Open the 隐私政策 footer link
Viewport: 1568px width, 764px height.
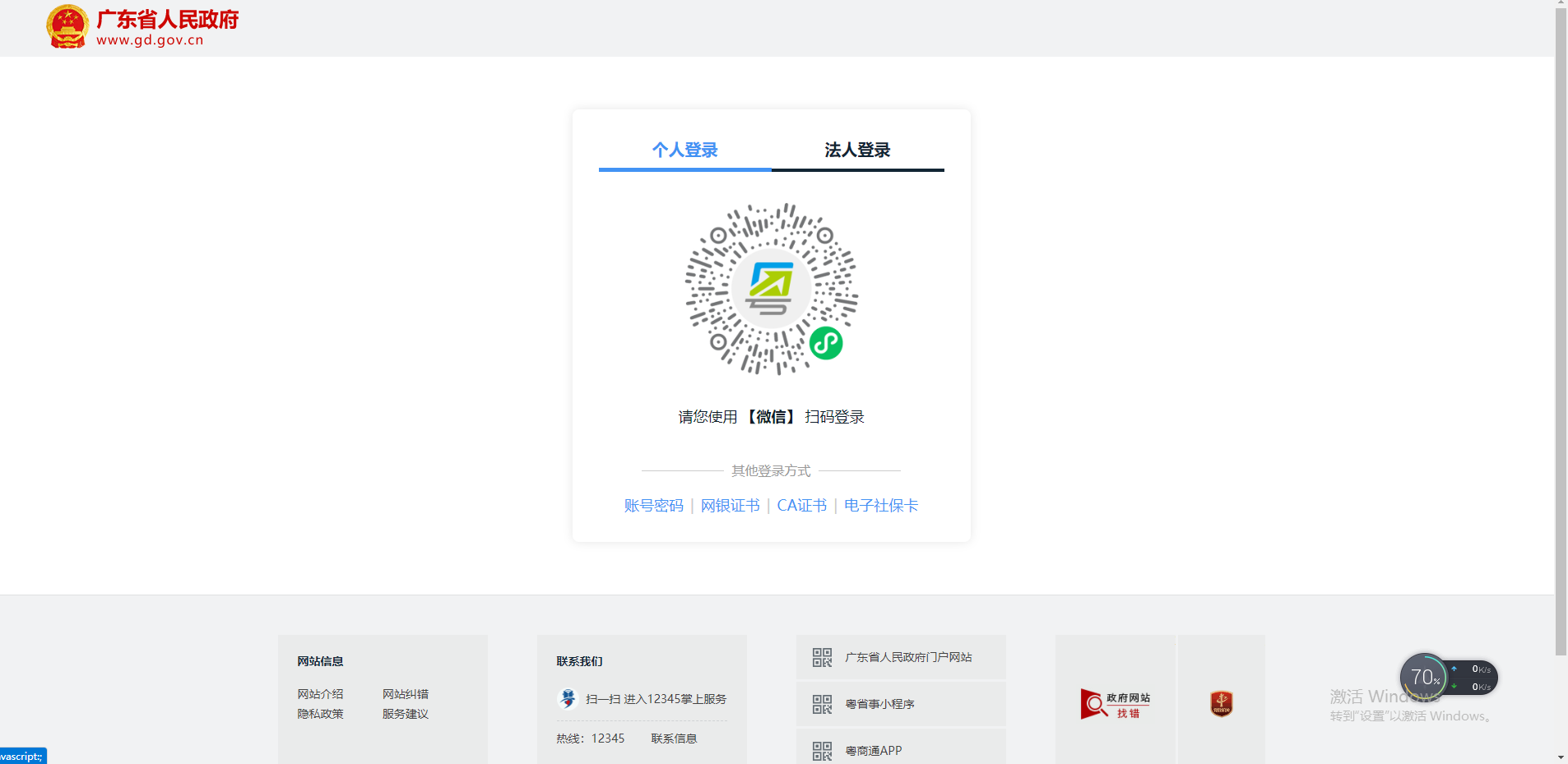click(x=320, y=714)
